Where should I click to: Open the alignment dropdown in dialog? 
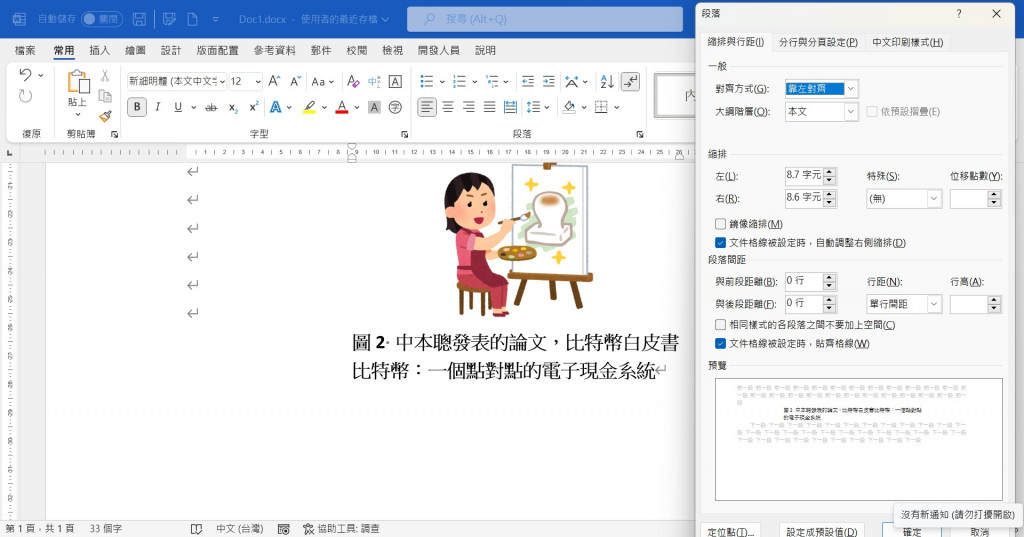pos(851,89)
